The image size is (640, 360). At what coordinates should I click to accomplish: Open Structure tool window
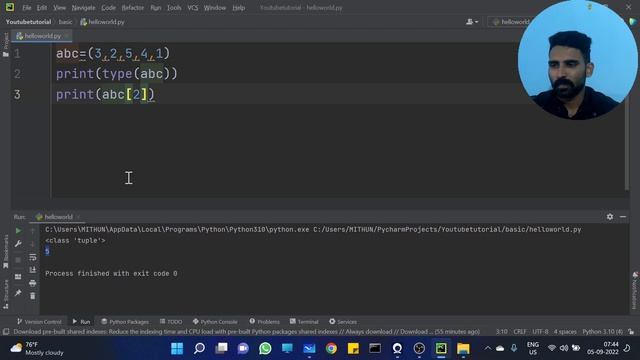[5, 293]
